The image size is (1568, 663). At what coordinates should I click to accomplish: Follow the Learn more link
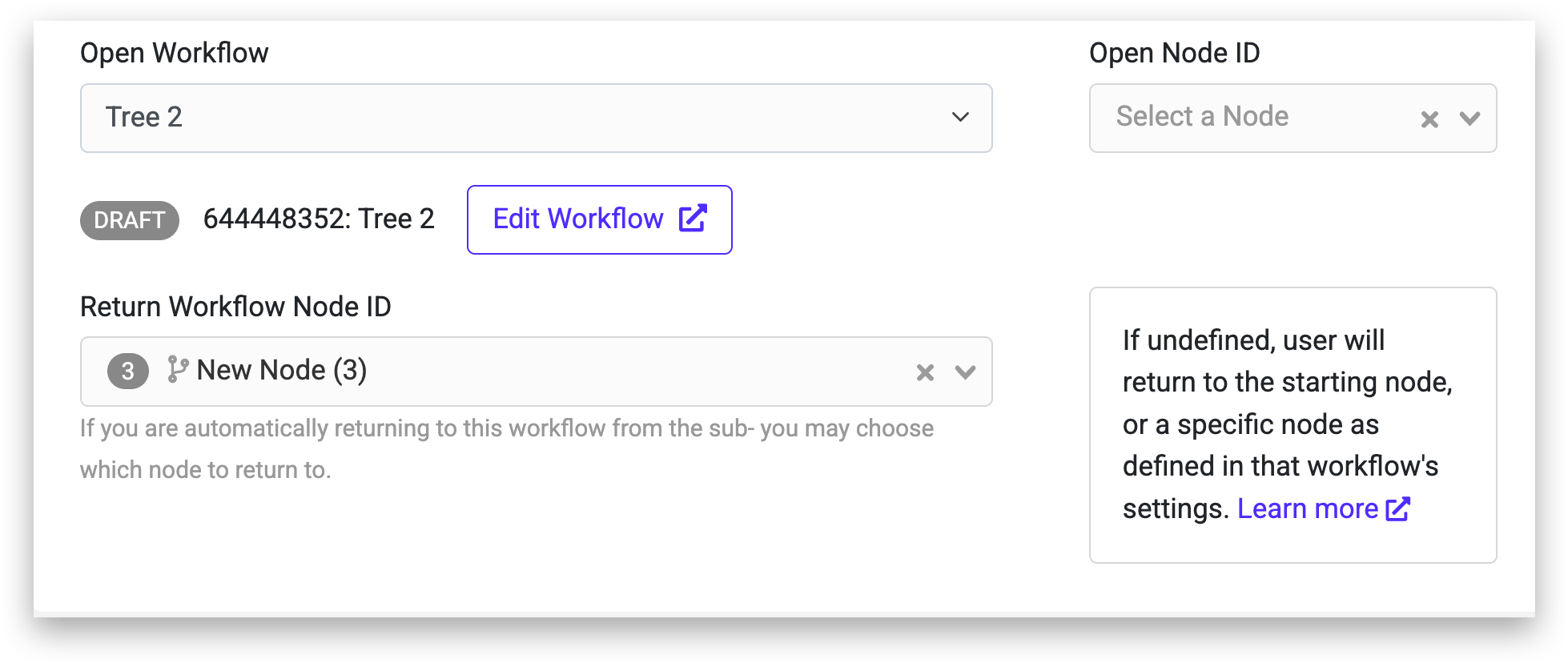1307,508
